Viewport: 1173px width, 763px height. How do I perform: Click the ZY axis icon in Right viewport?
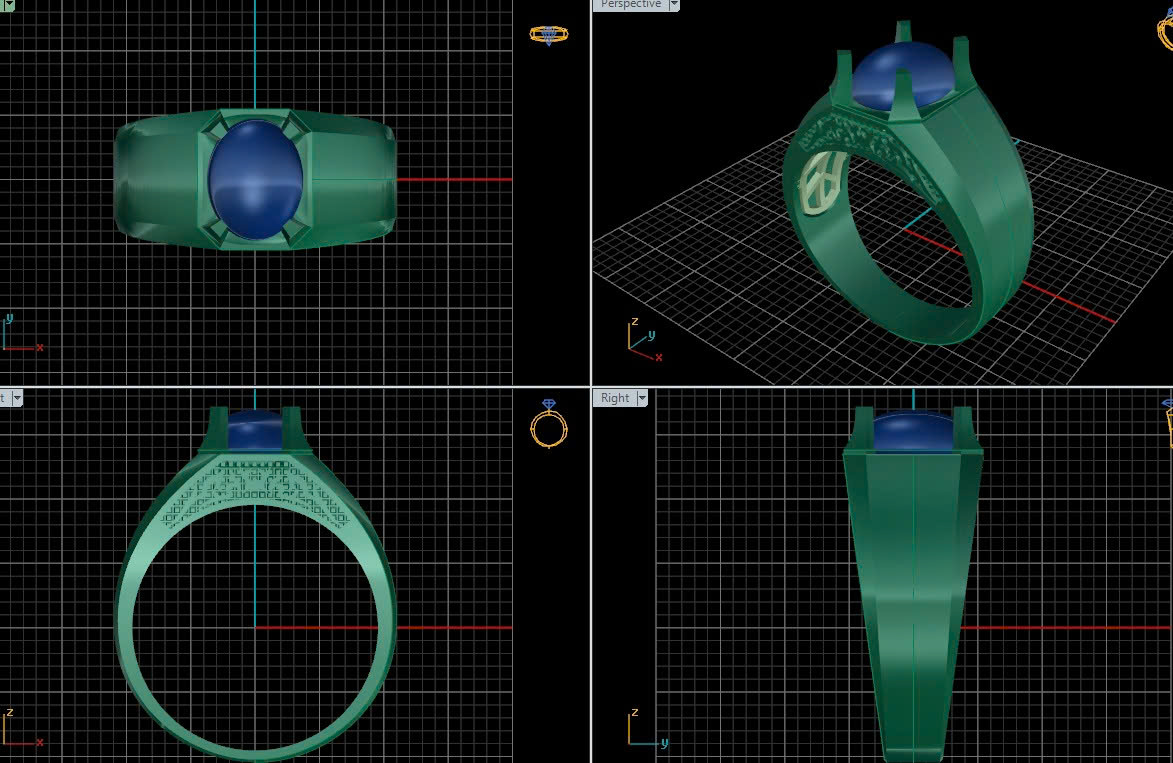(645, 730)
